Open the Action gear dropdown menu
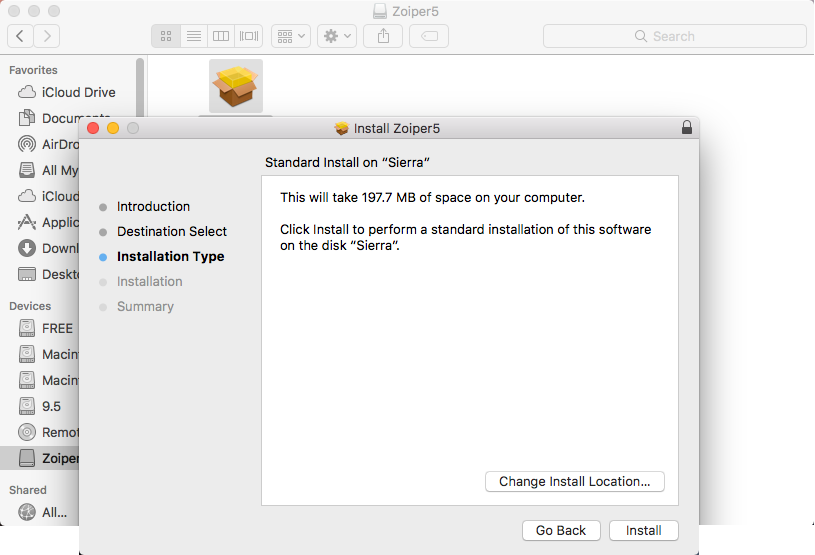This screenshot has width=815, height=555. pyautogui.click(x=337, y=36)
